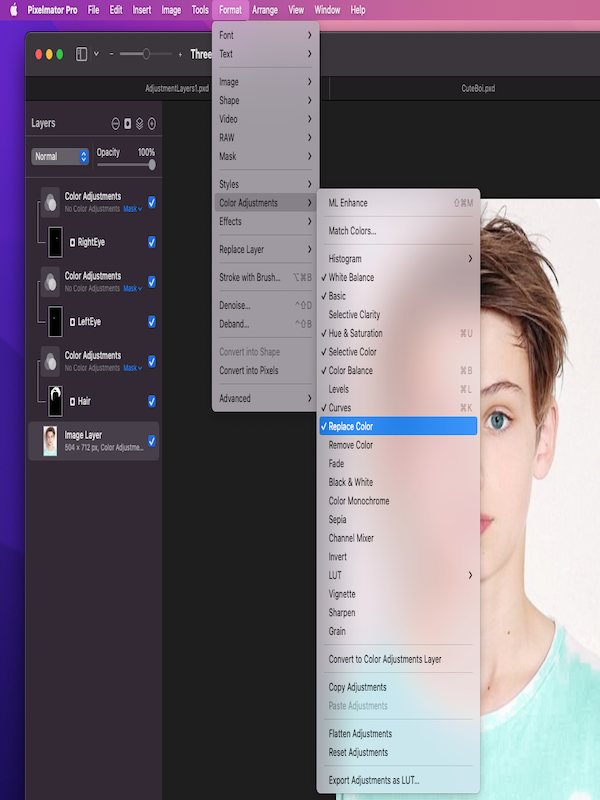Click the layer Opacity slider
This screenshot has height=800, width=600.
click(125, 165)
